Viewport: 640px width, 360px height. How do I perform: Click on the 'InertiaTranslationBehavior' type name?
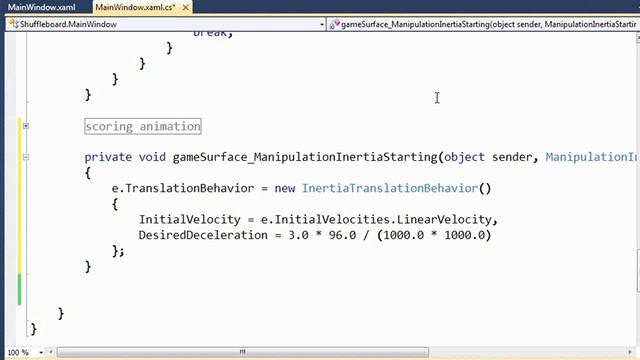(390, 188)
